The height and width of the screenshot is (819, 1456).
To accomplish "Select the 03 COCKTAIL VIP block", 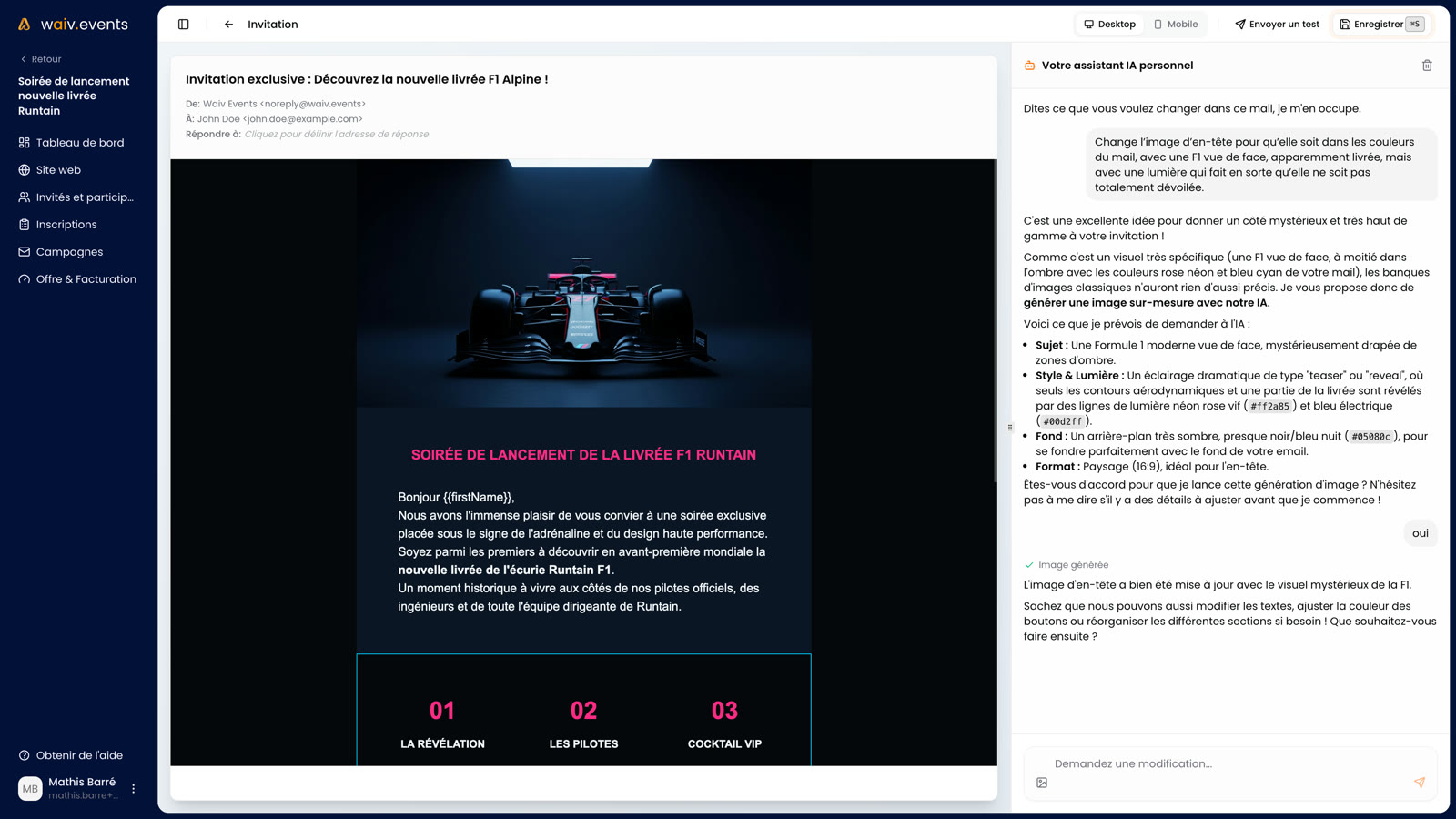I will (724, 724).
